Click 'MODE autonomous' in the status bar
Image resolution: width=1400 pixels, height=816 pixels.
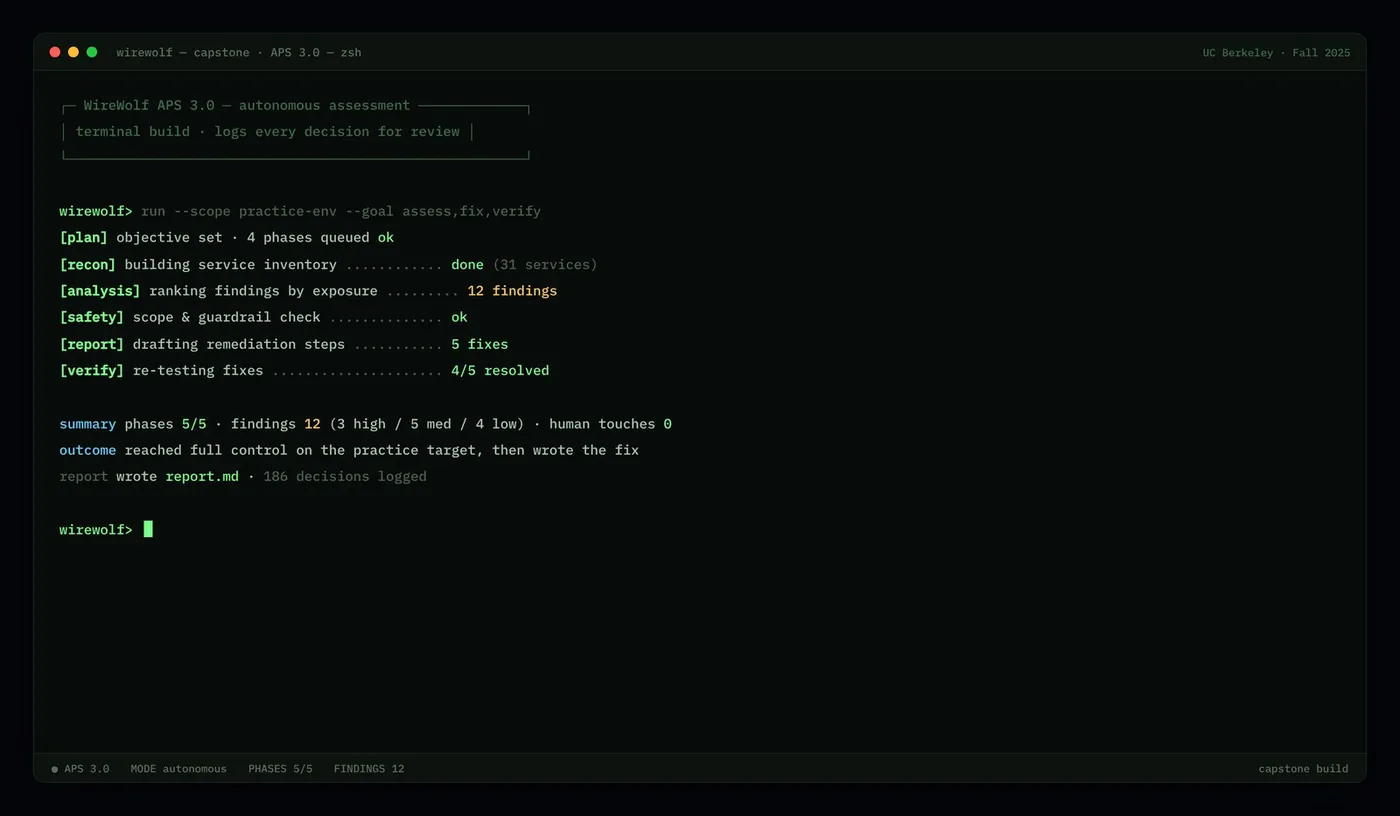(179, 769)
